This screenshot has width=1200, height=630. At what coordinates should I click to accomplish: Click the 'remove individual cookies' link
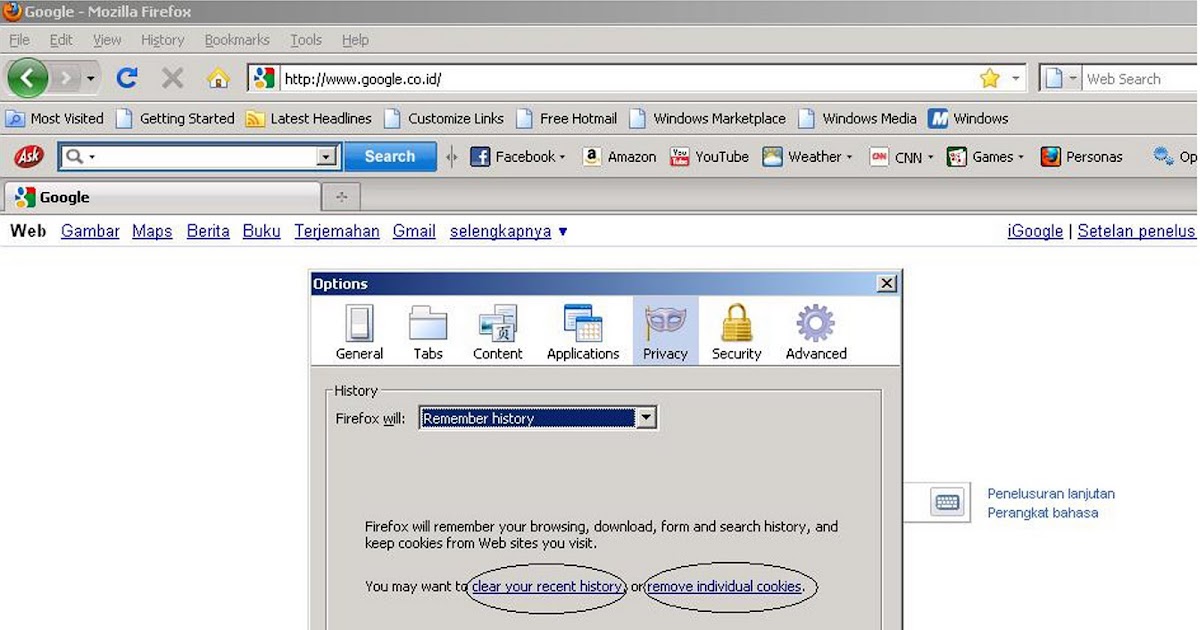(724, 586)
